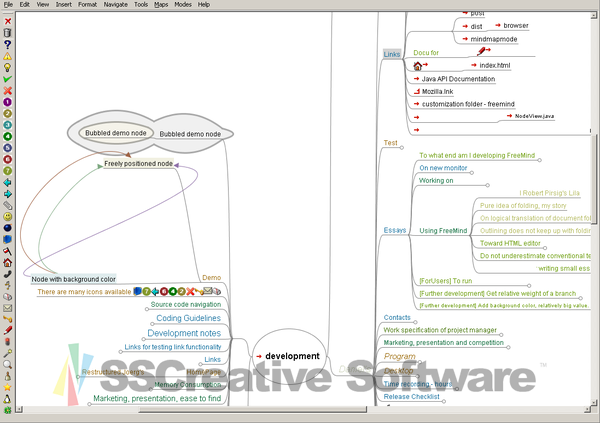The height and width of the screenshot is (423, 600).
Task: Open the 'index.html' link node
Action: [491, 65]
